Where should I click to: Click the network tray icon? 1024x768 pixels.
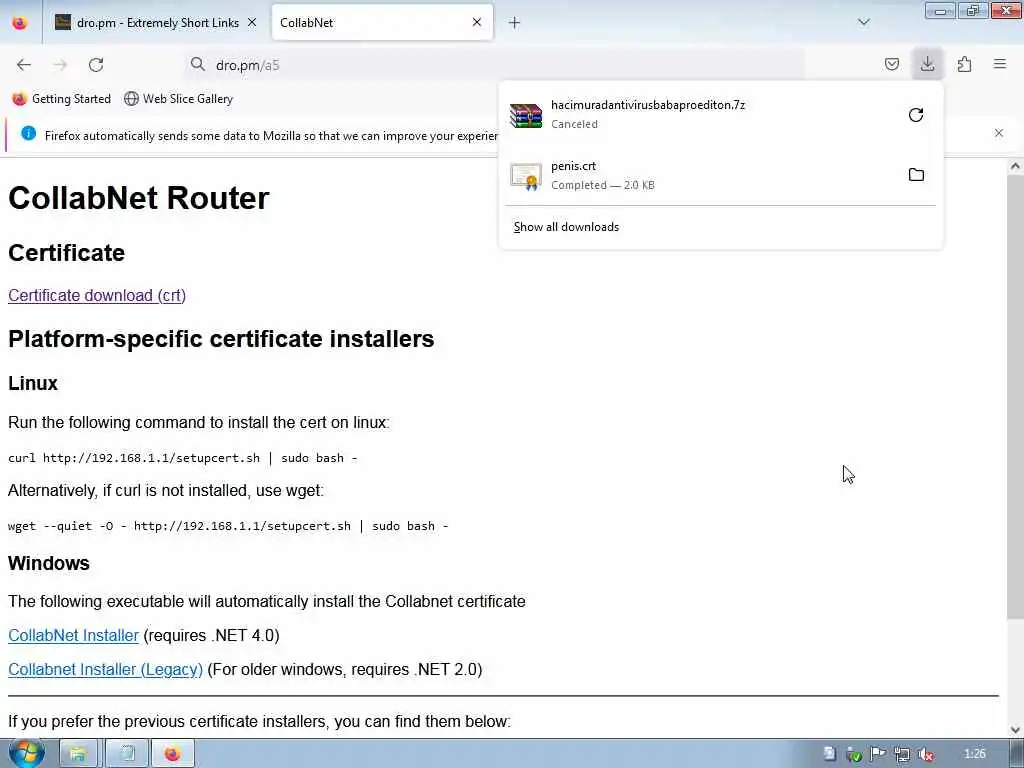click(x=902, y=755)
